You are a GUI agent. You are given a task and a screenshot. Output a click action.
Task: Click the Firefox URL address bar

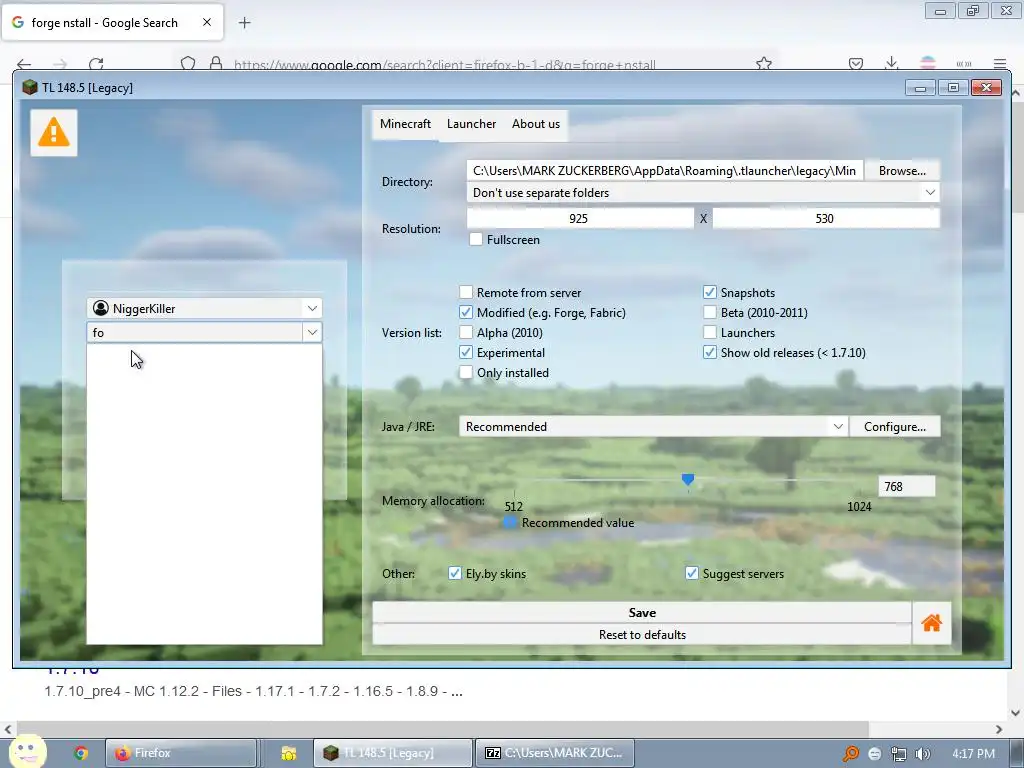tap(477, 64)
